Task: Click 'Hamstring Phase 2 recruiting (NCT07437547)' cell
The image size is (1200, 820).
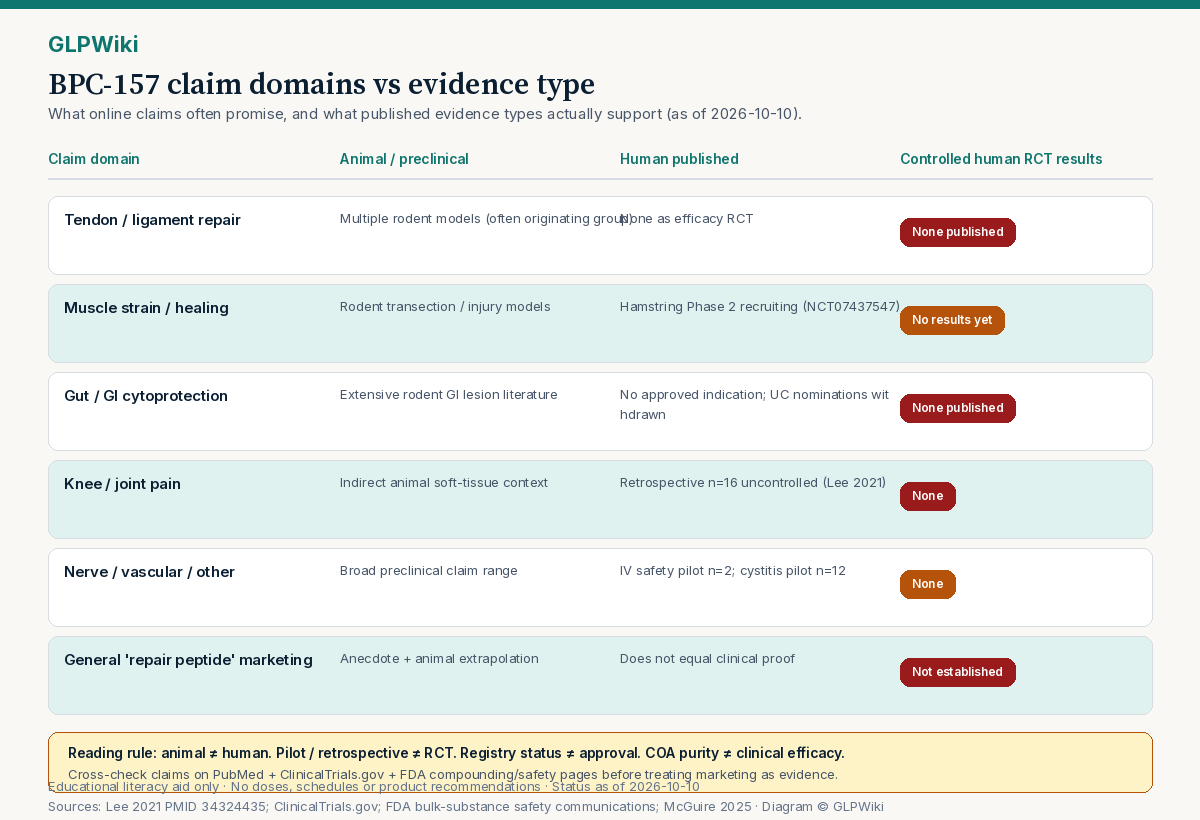Action: (760, 307)
